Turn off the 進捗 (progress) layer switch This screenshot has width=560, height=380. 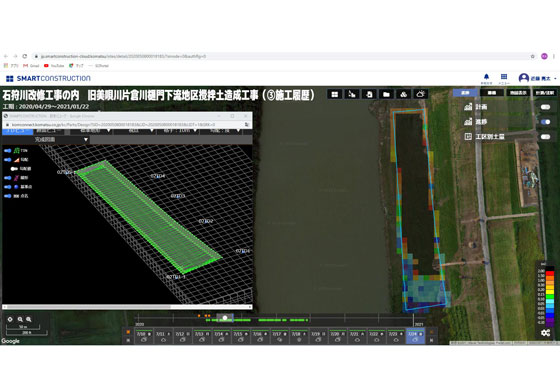click(545, 122)
